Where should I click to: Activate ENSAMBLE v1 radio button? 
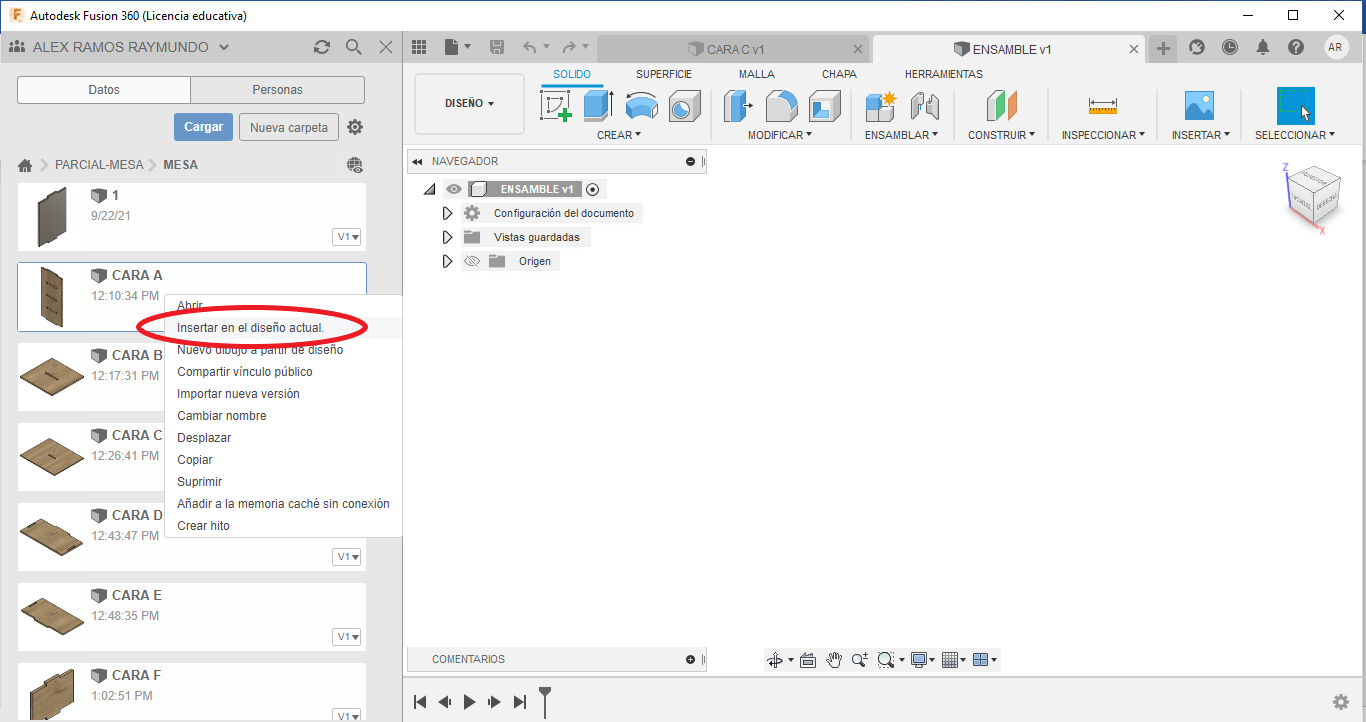point(592,189)
